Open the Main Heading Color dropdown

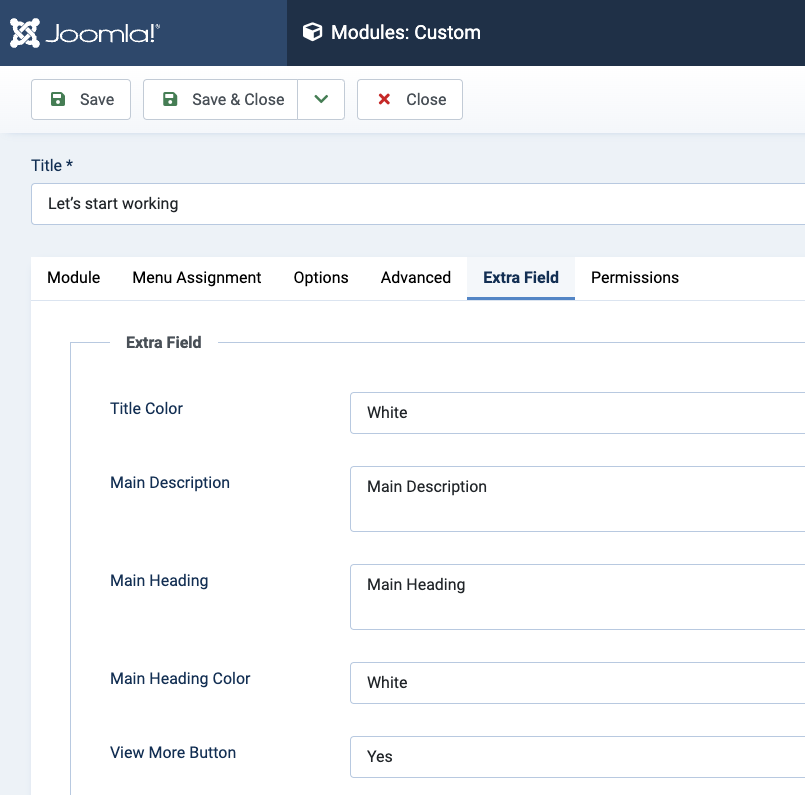click(x=578, y=683)
